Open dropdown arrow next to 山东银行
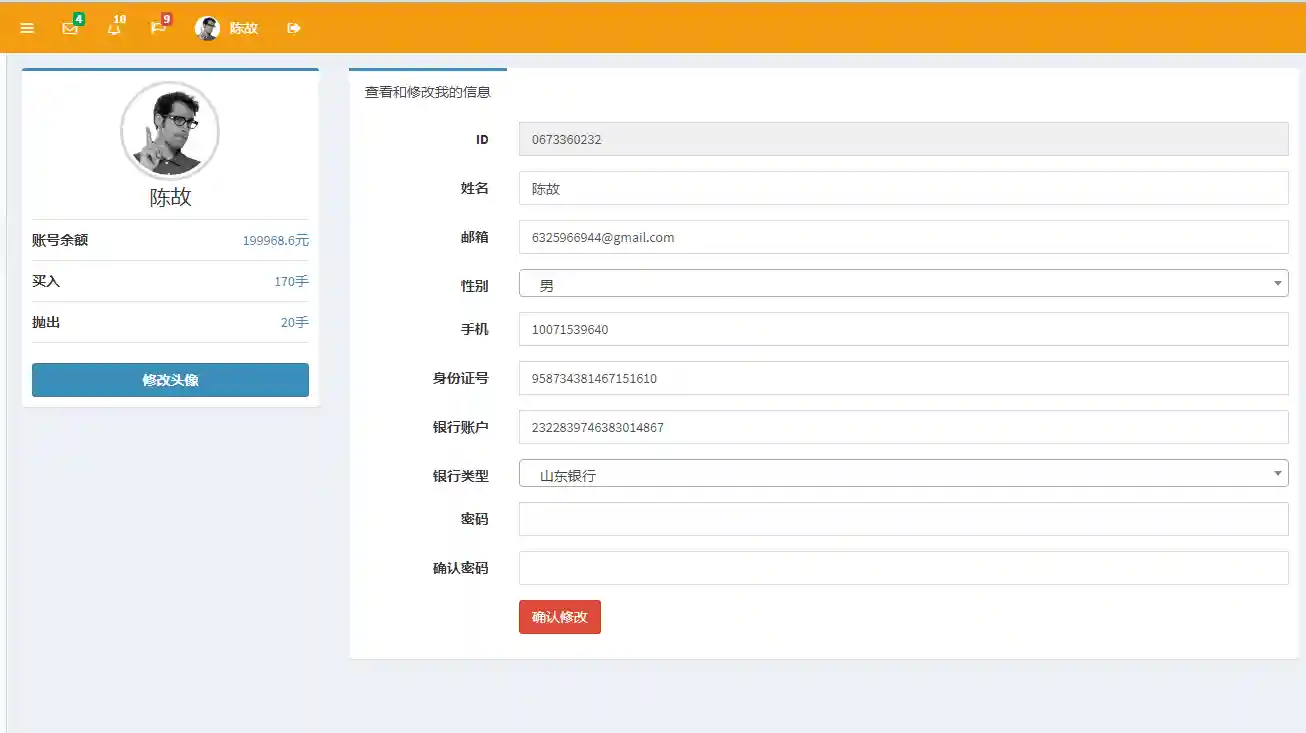 click(1277, 473)
